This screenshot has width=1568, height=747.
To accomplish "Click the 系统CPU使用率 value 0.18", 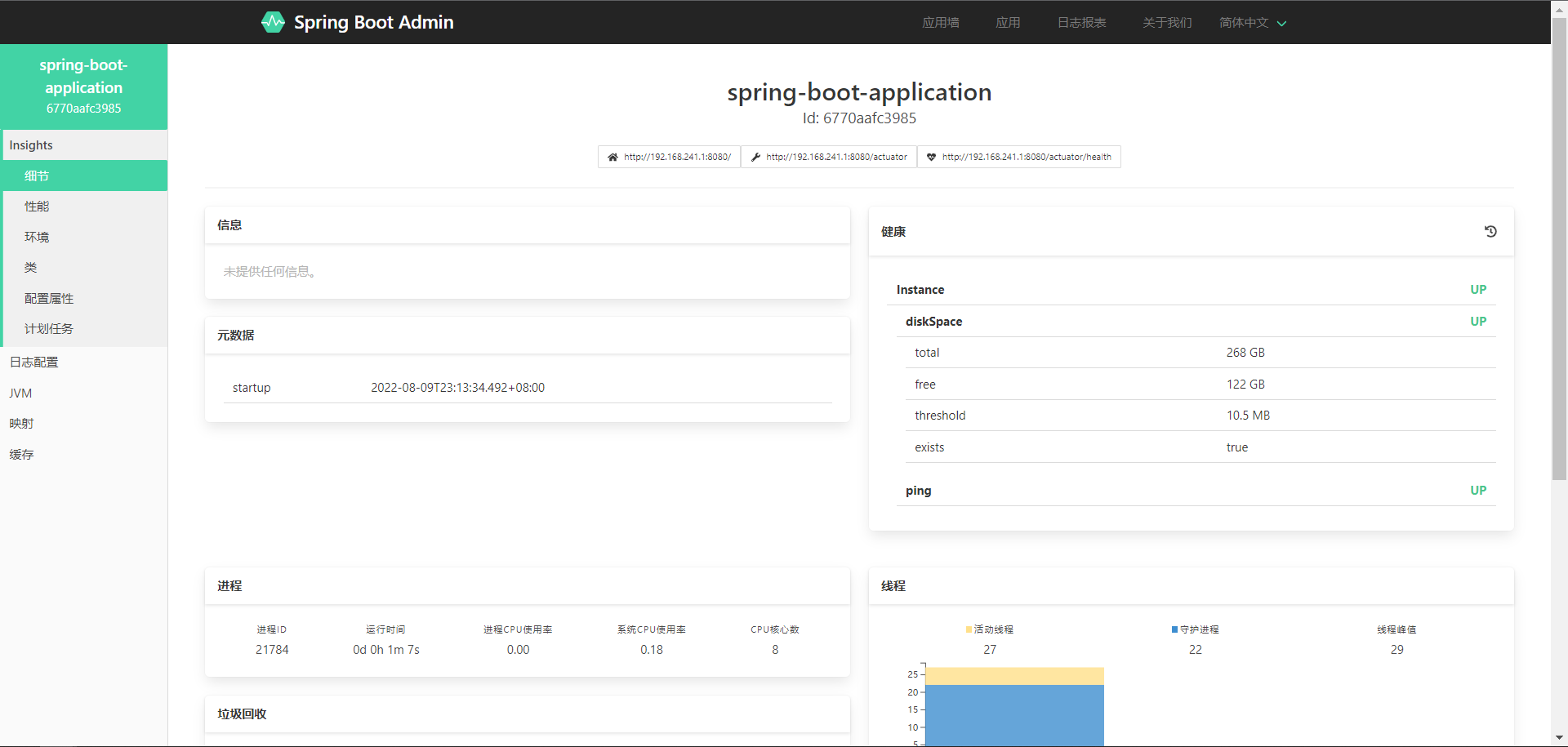I will pyautogui.click(x=652, y=650).
